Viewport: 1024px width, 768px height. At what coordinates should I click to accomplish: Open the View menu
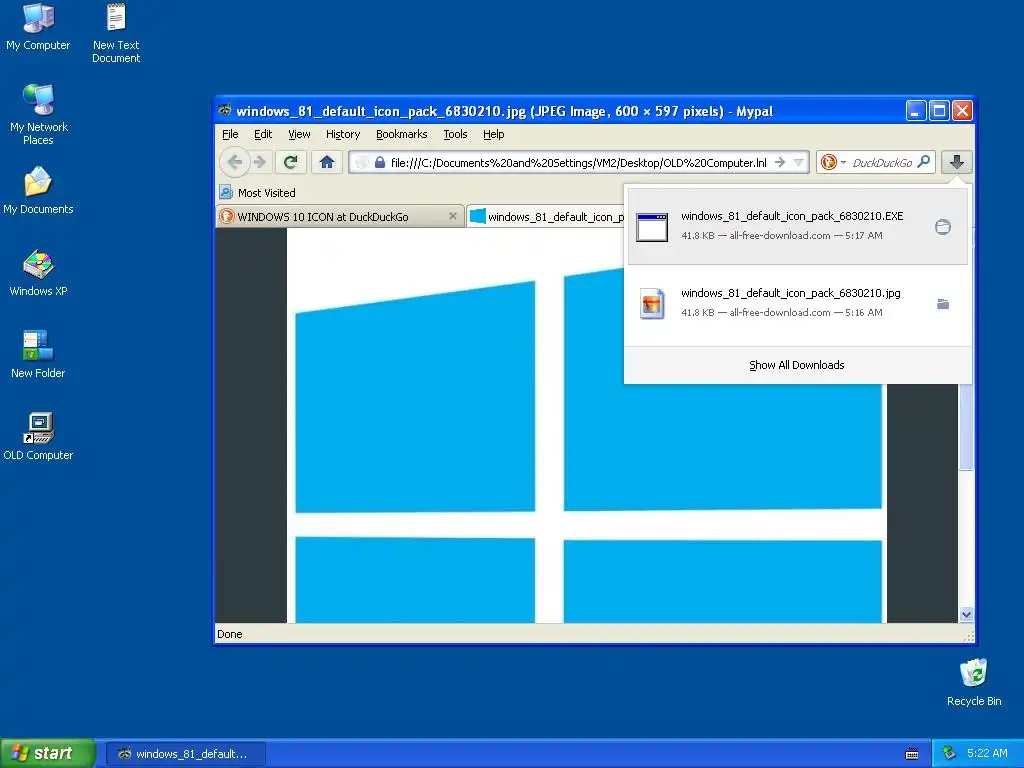(299, 134)
